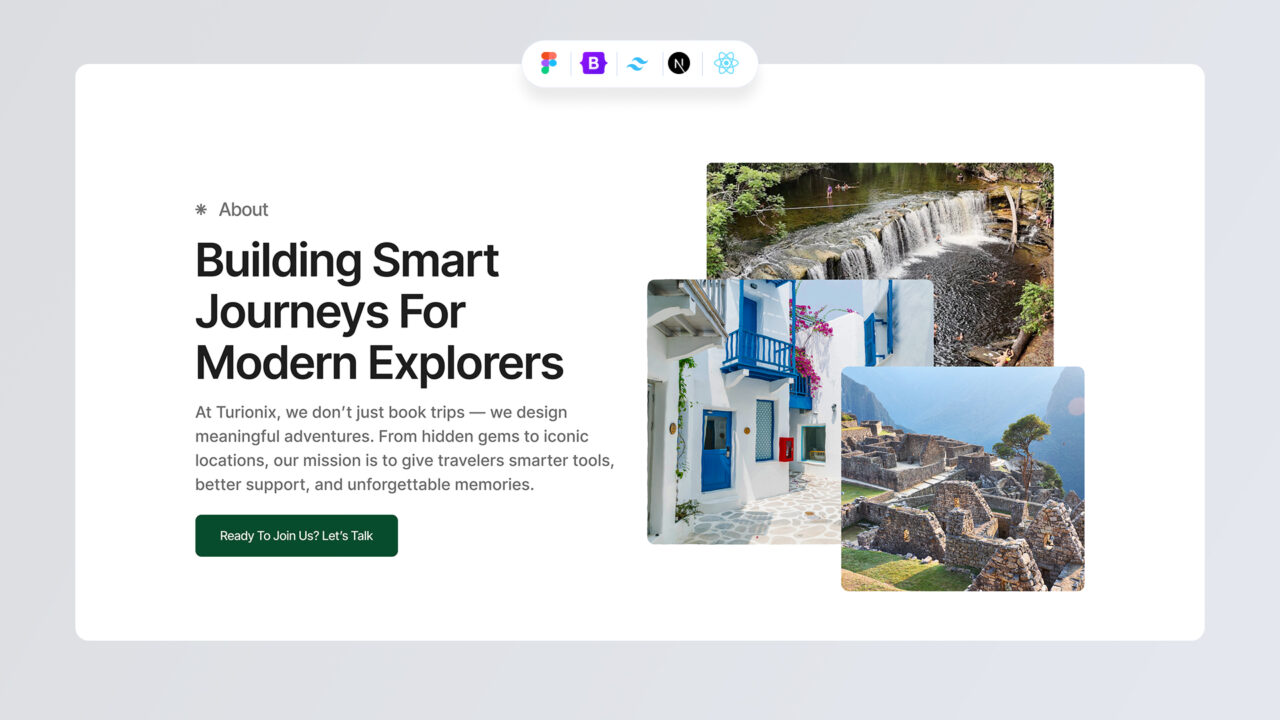Click the Ready To Join Us button
This screenshot has width=1280, height=720.
click(296, 536)
